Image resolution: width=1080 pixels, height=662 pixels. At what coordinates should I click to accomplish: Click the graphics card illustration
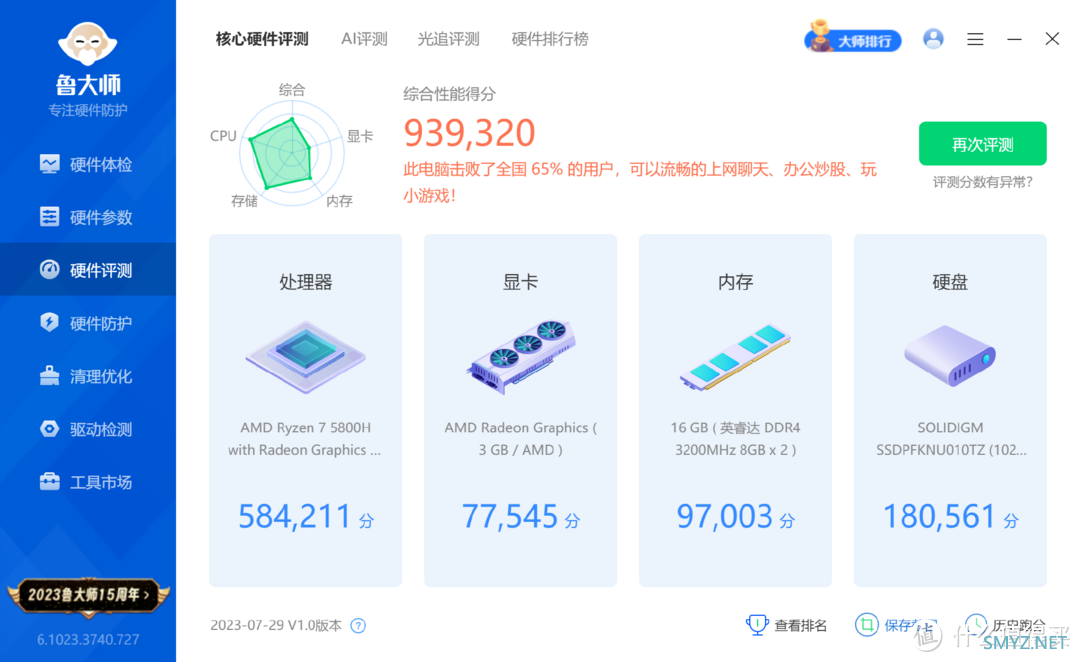pyautogui.click(x=521, y=357)
